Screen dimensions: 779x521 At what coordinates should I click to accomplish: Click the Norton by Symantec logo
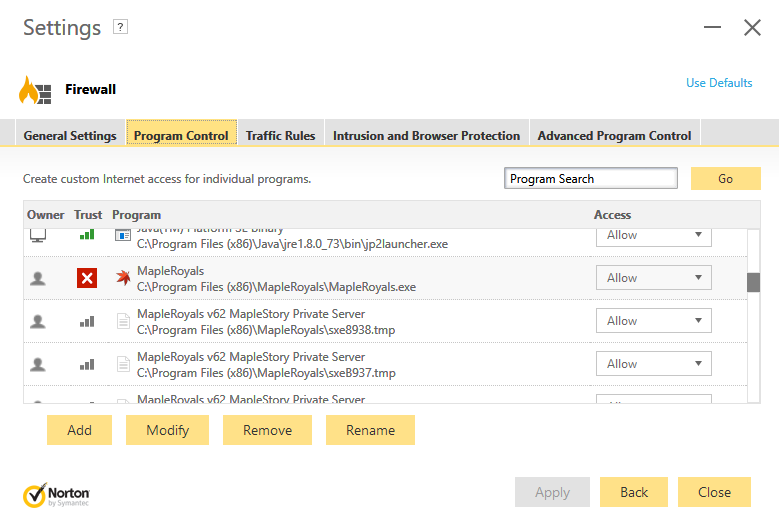tap(57, 495)
